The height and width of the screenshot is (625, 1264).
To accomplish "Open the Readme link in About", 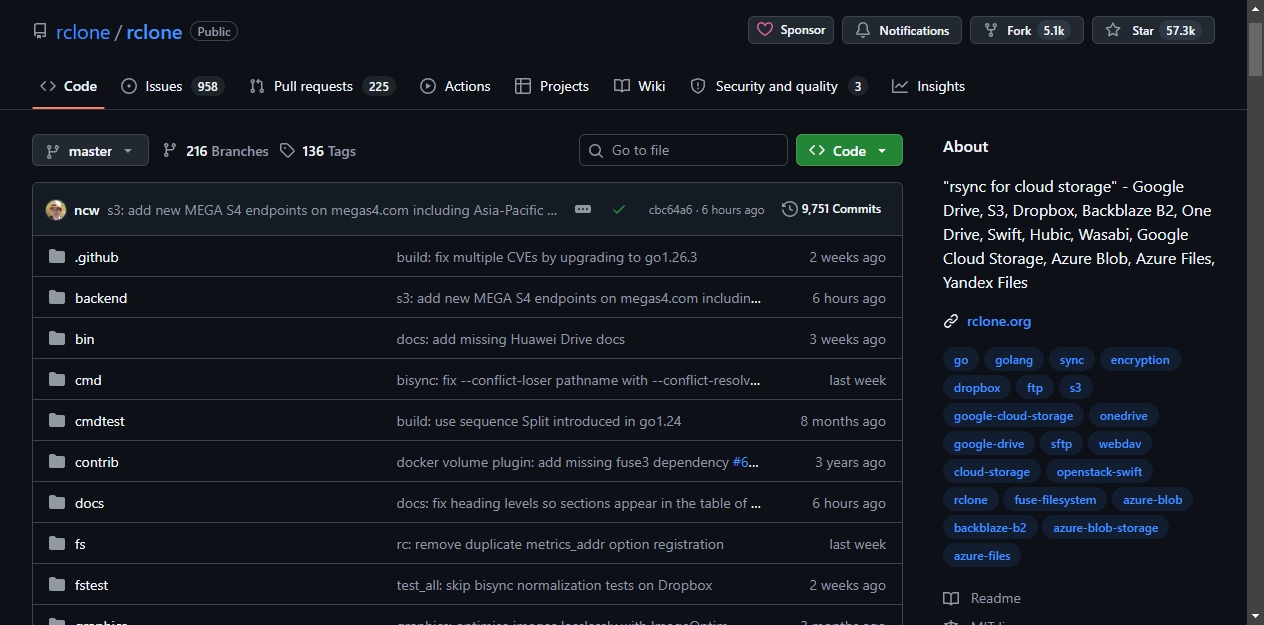I will pyautogui.click(x=982, y=598).
